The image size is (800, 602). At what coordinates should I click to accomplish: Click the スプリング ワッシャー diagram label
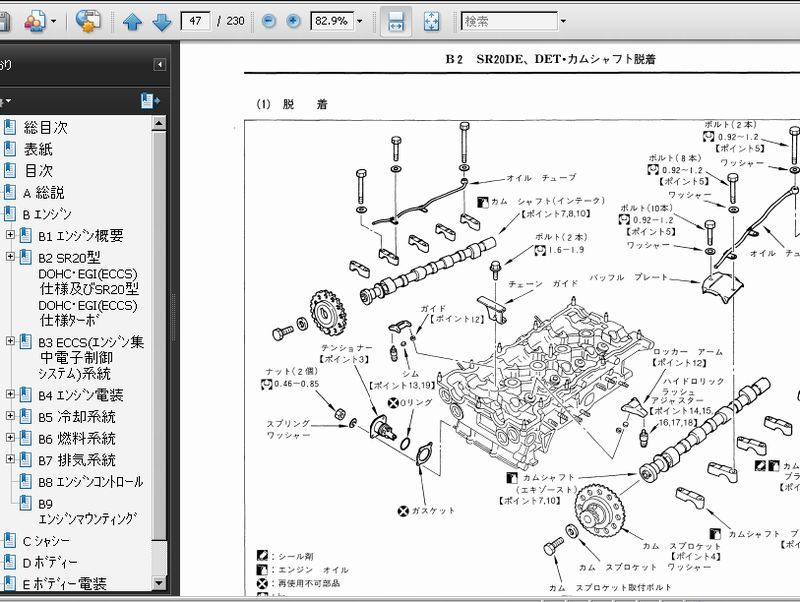(288, 430)
